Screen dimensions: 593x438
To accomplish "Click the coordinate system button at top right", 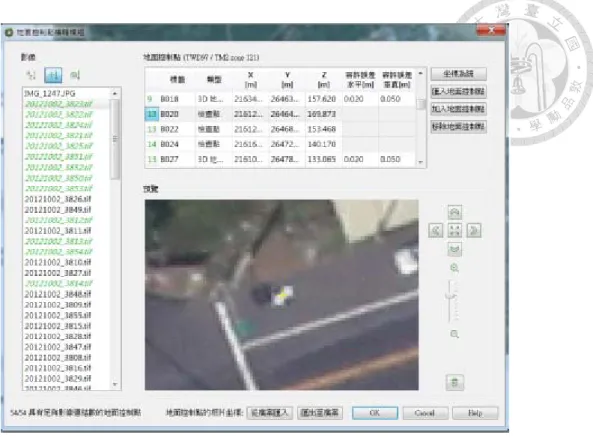I will pyautogui.click(x=458, y=73).
